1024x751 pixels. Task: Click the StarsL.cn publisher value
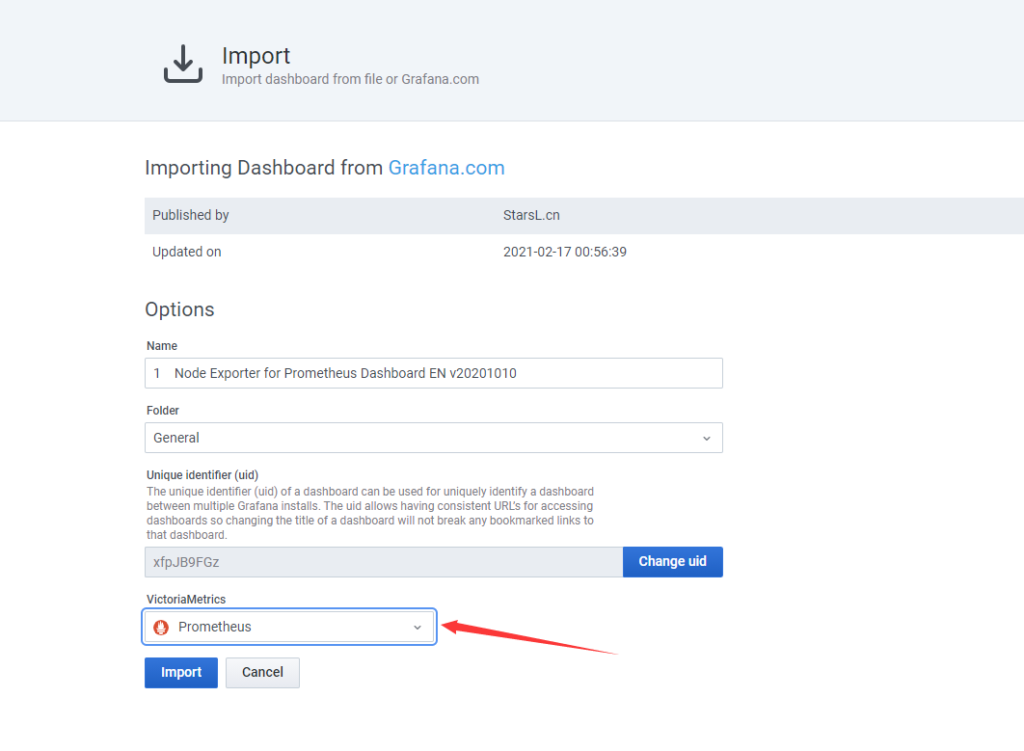531,215
